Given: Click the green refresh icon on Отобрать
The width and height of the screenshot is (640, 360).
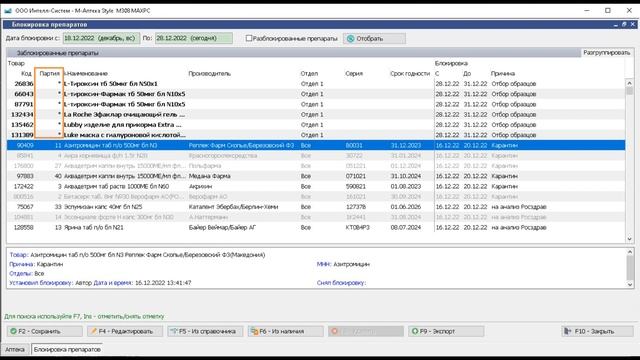Looking at the screenshot, I should coord(350,39).
